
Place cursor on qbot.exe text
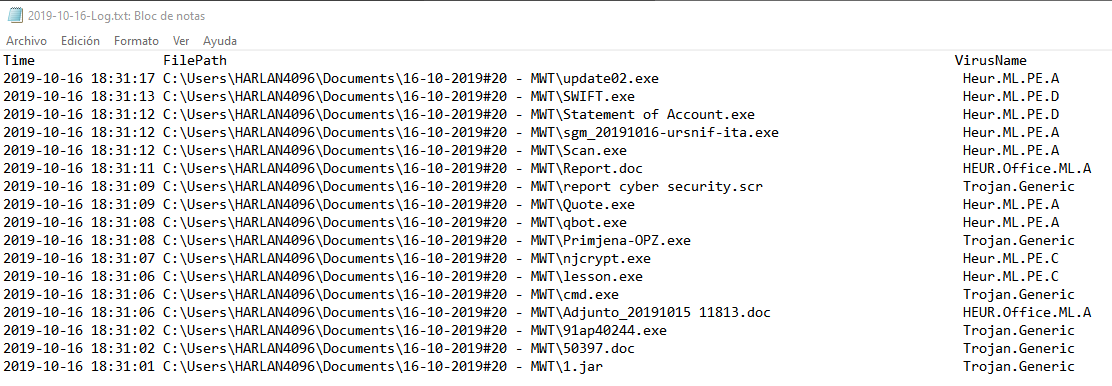coord(594,223)
